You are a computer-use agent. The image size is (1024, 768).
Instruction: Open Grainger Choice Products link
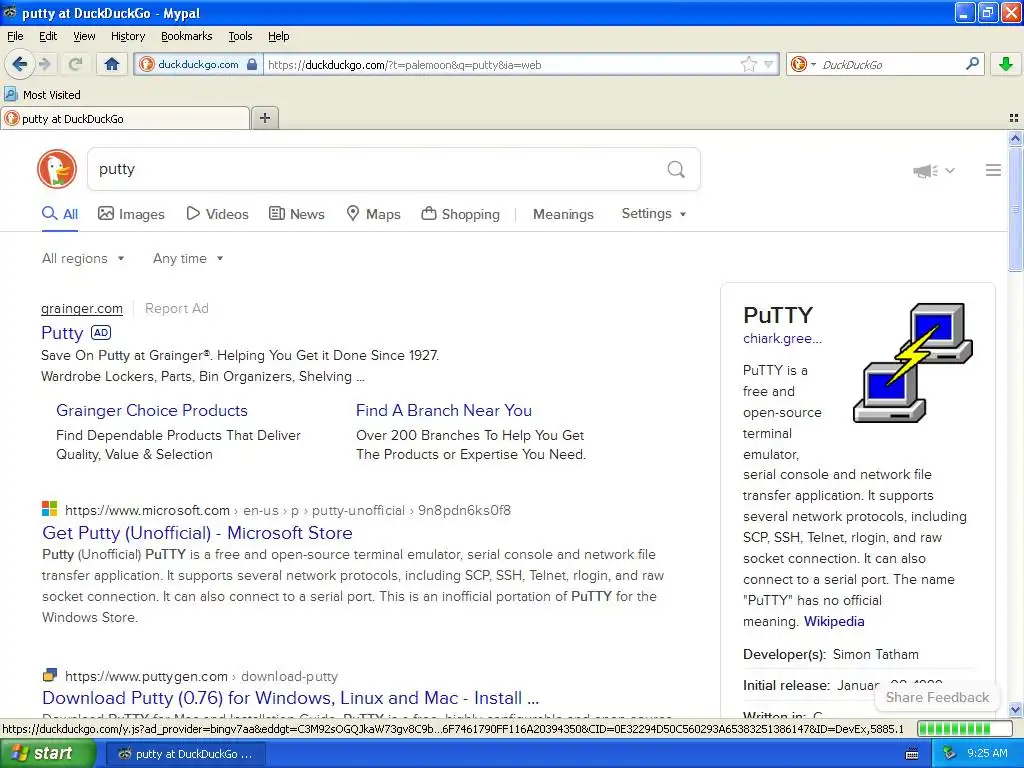pos(152,410)
